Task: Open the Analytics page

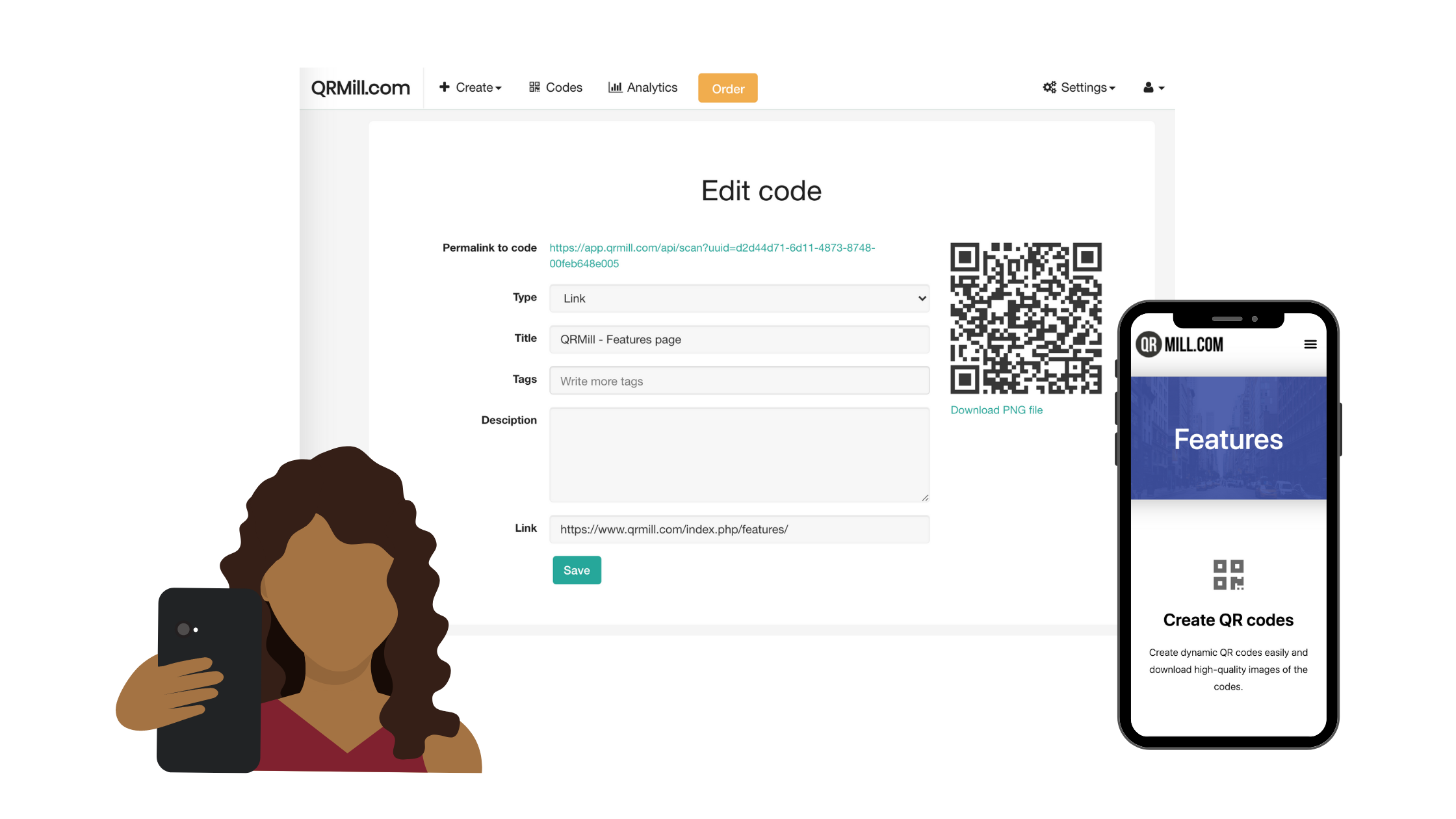Action: point(643,88)
